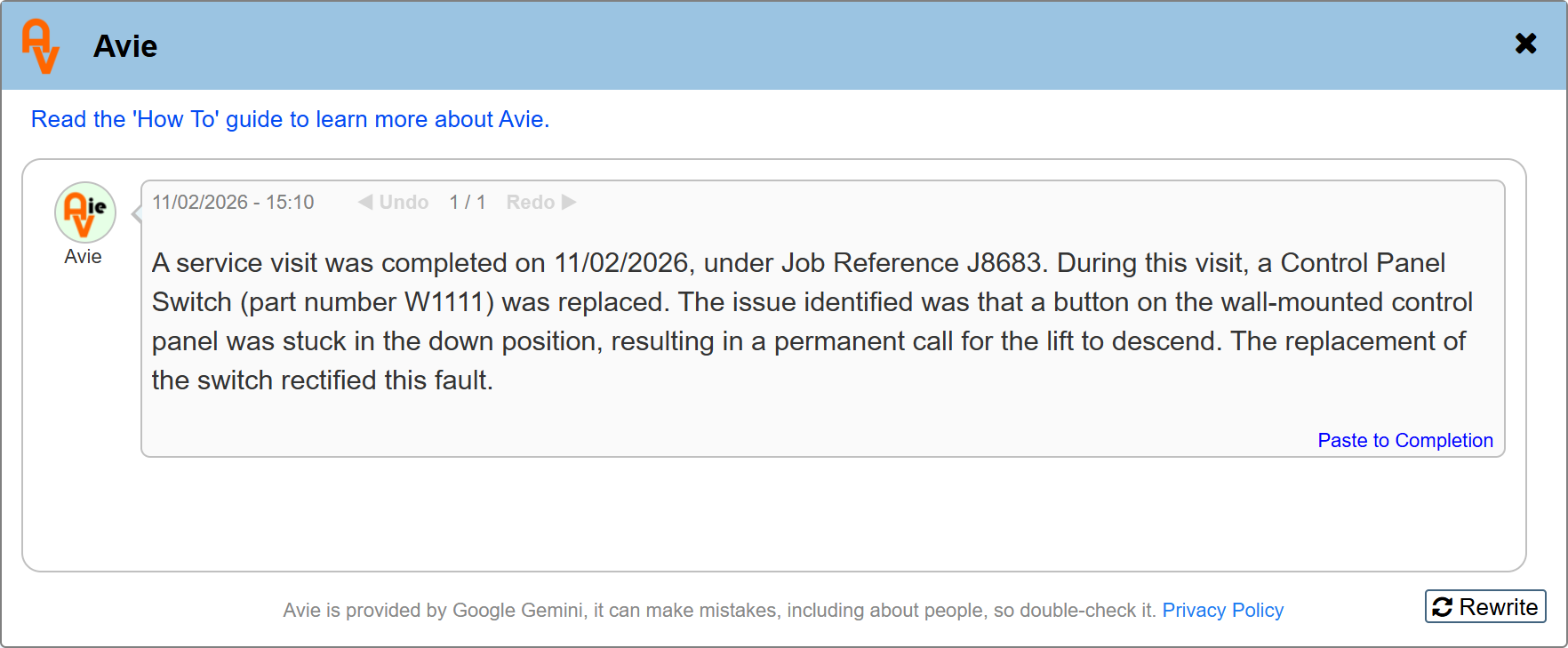Close the Avie dialog with the X
The image size is (1568, 648).
pyautogui.click(x=1525, y=44)
